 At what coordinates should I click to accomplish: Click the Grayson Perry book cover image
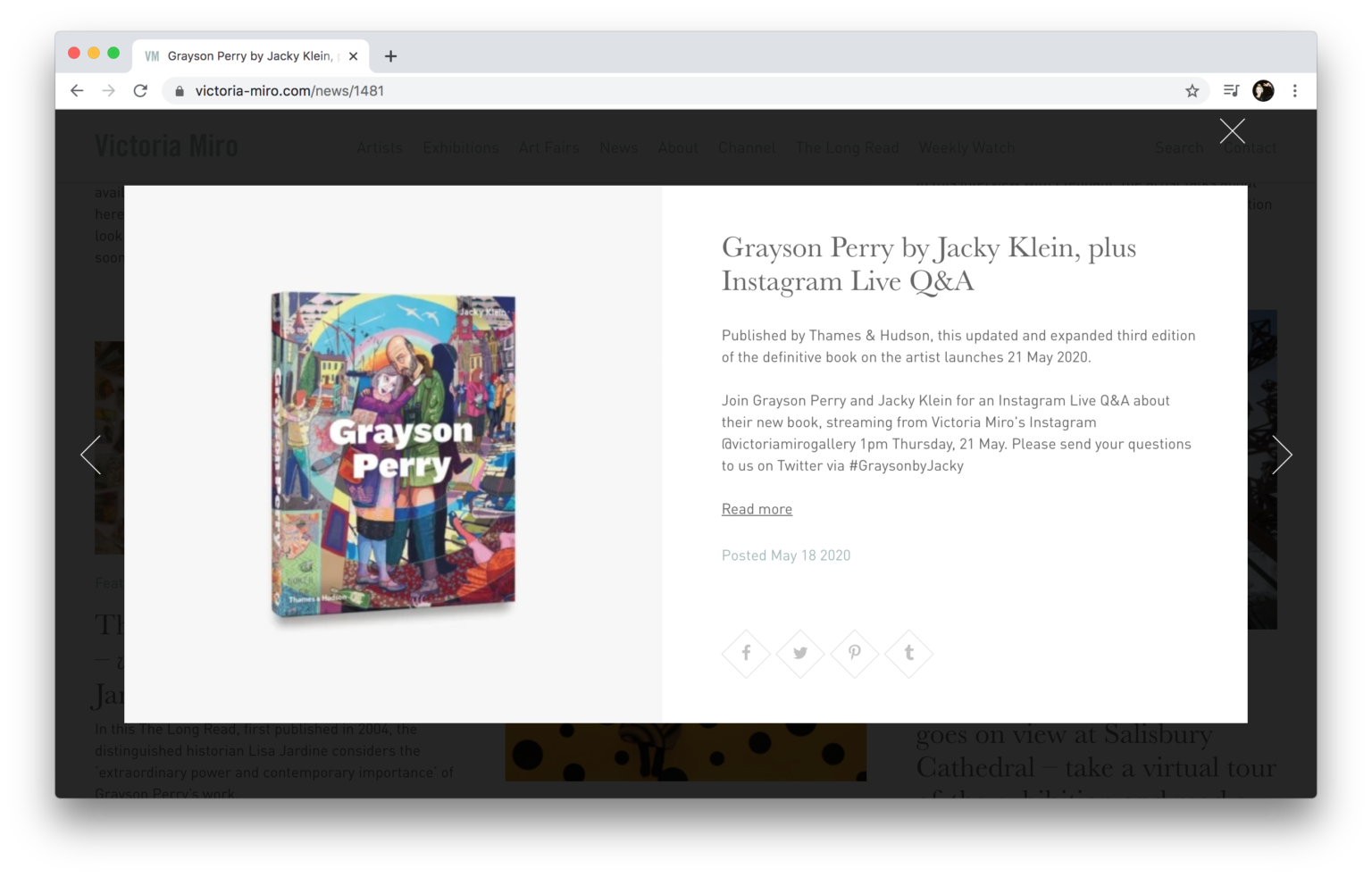point(393,454)
